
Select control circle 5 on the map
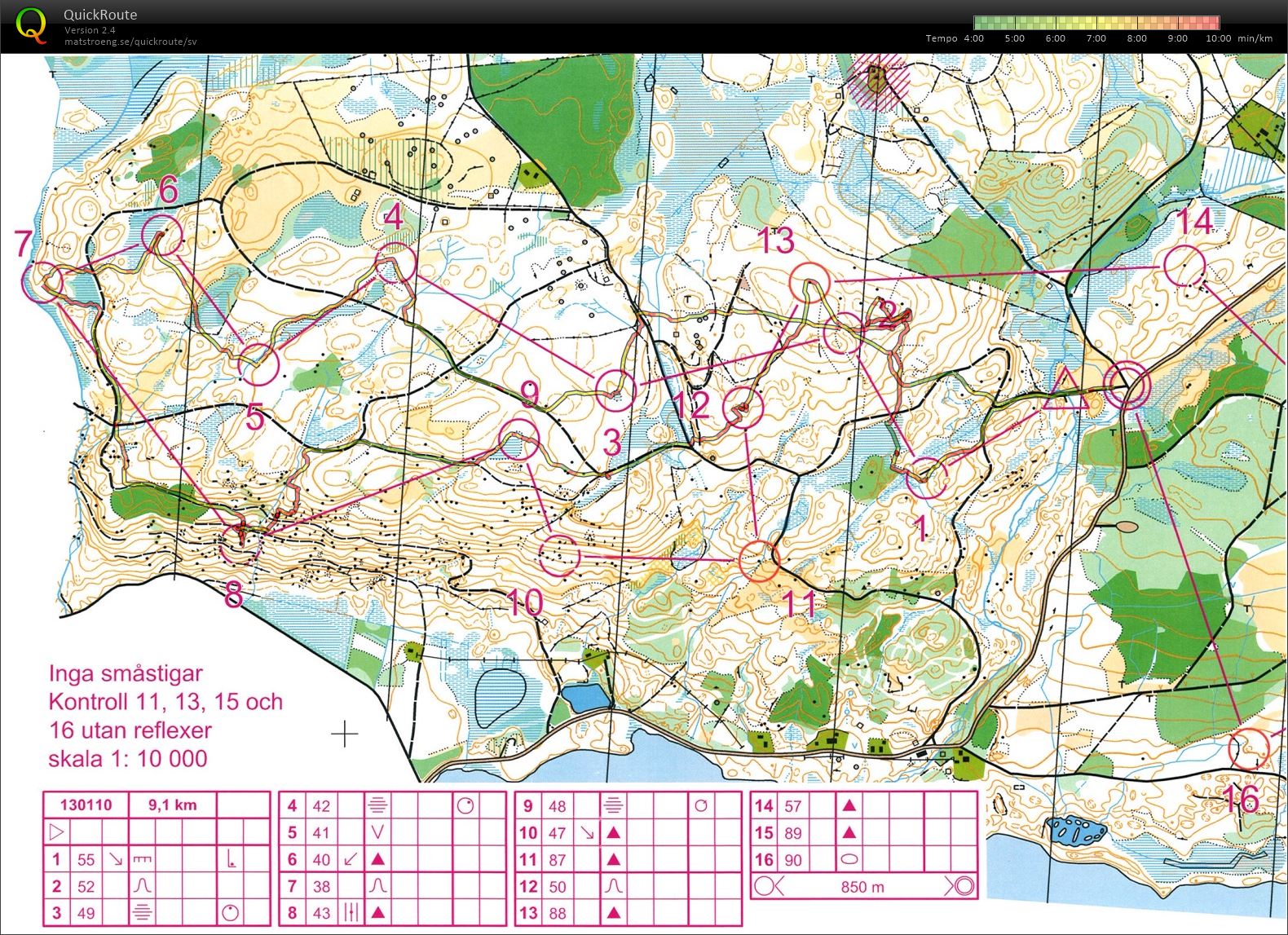tap(259, 364)
